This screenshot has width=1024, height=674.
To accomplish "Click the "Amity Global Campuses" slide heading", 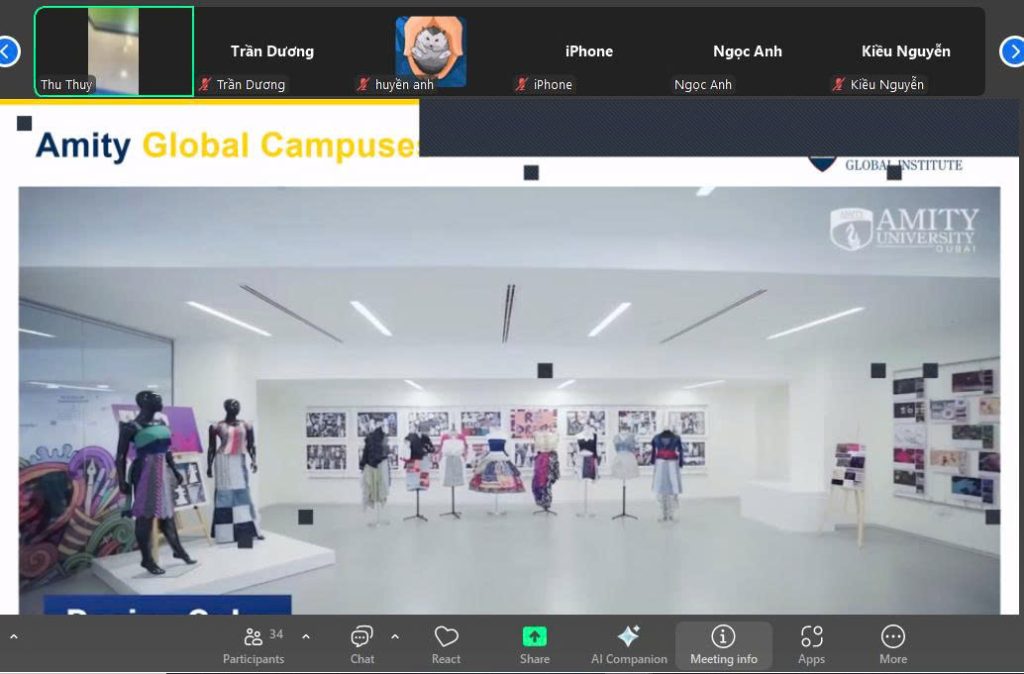I will (227, 145).
